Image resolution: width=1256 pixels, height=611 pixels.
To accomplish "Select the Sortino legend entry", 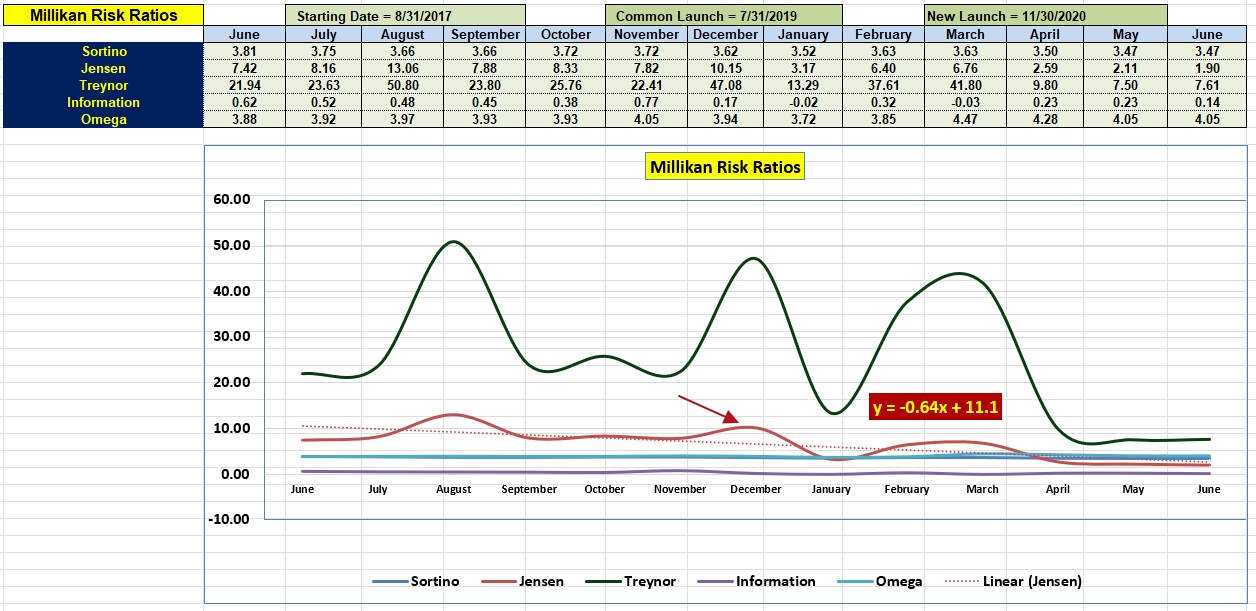I will [415, 581].
